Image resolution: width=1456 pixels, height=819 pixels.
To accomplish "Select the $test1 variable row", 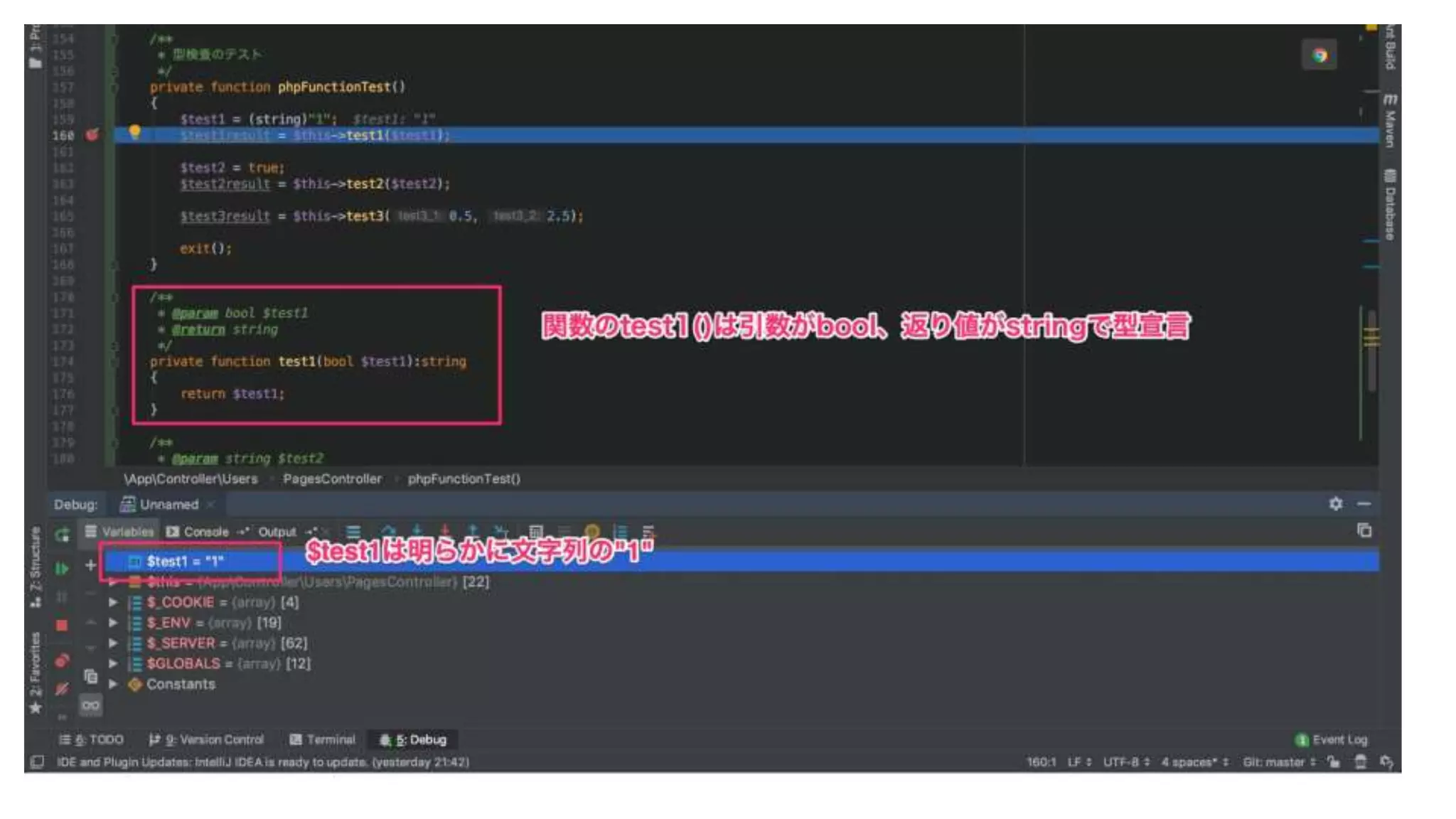I will pos(185,561).
